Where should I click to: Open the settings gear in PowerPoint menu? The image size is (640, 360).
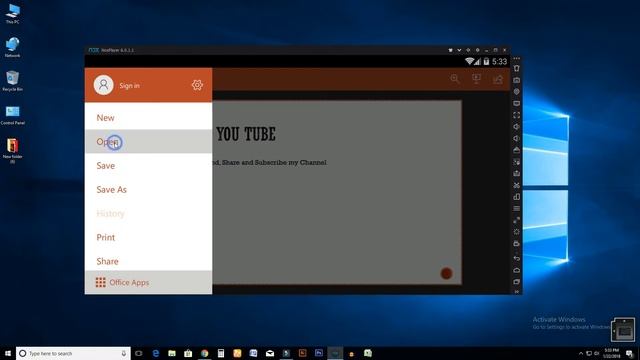click(197, 85)
